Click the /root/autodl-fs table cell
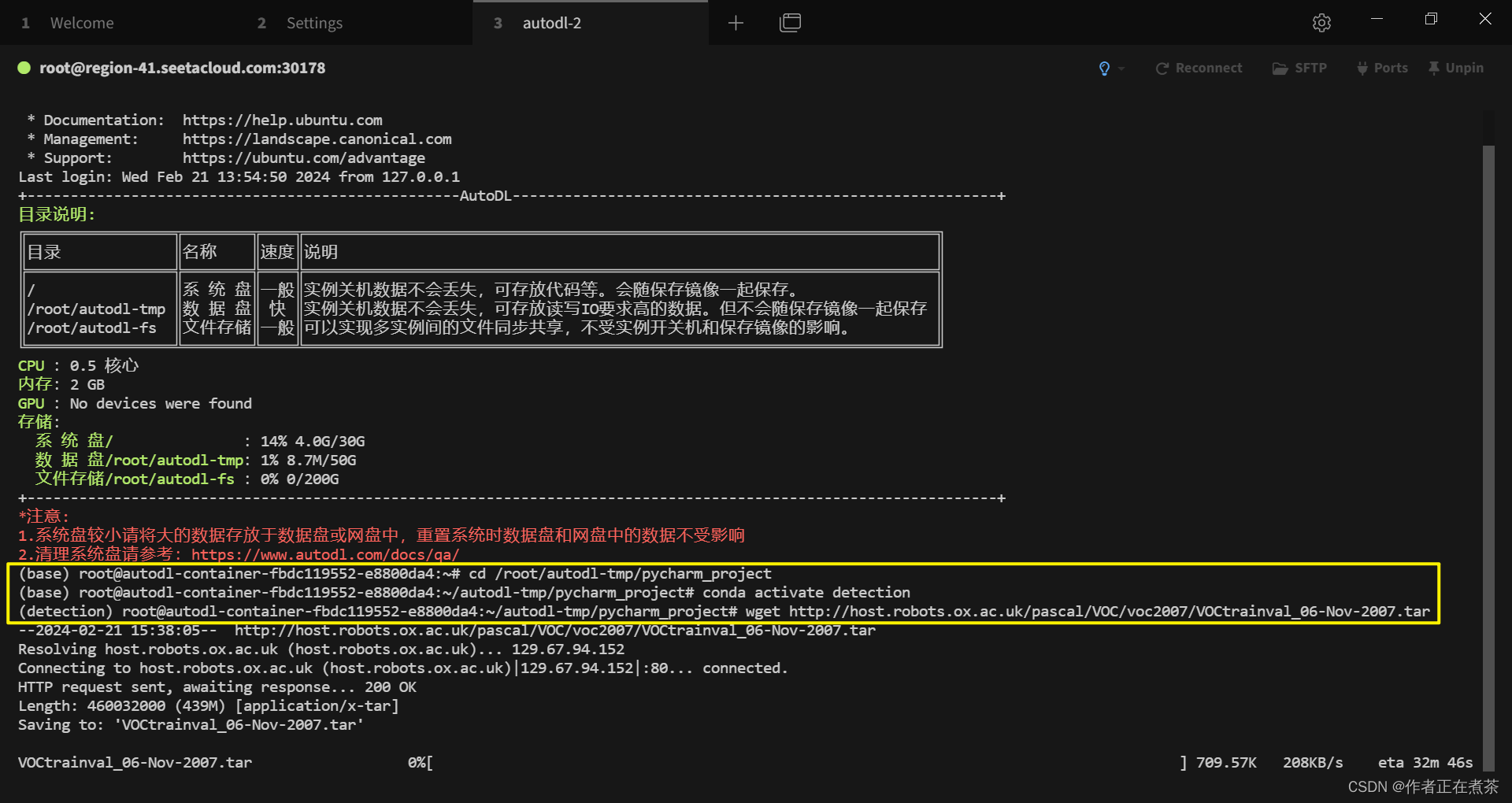 [92, 327]
